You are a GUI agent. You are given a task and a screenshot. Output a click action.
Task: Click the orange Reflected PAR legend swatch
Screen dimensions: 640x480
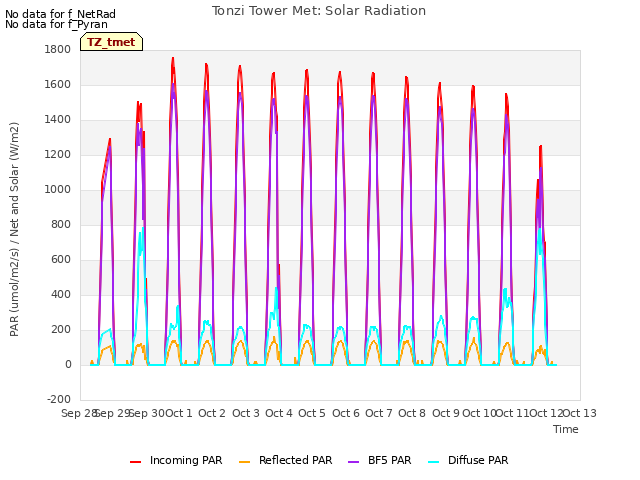coord(244,461)
